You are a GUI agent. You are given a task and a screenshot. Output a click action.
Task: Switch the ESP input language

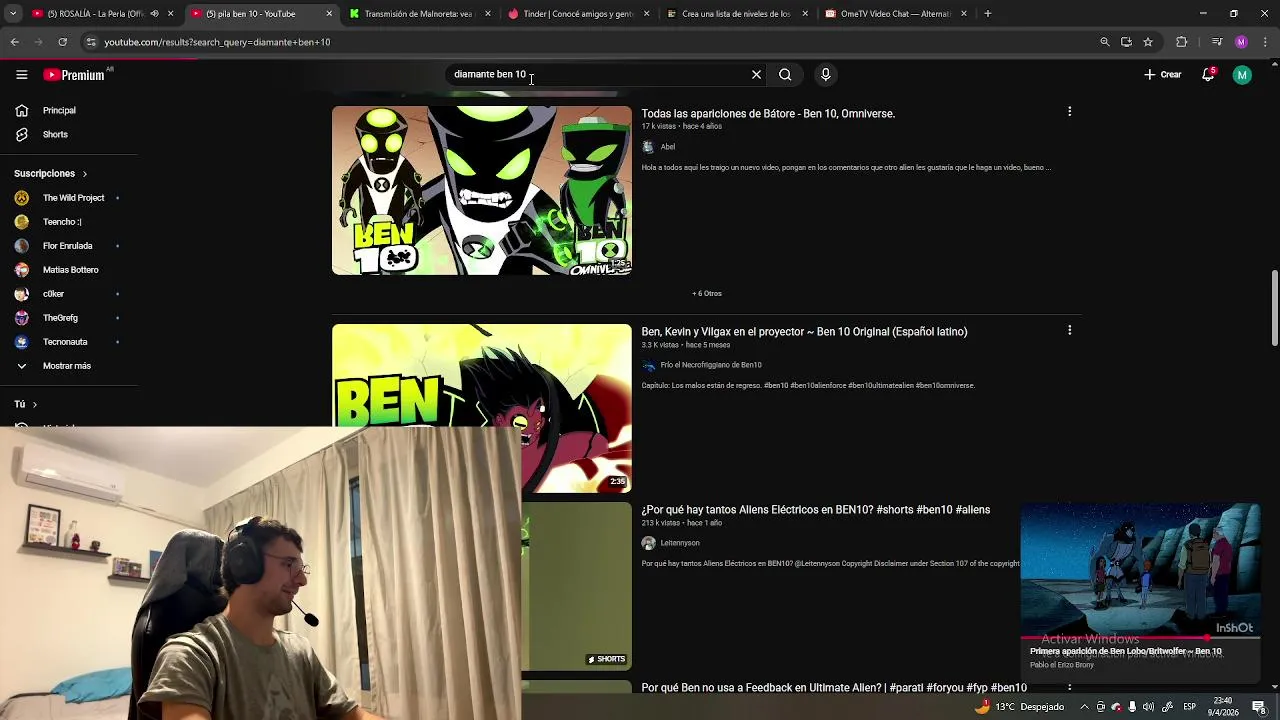coord(1190,707)
